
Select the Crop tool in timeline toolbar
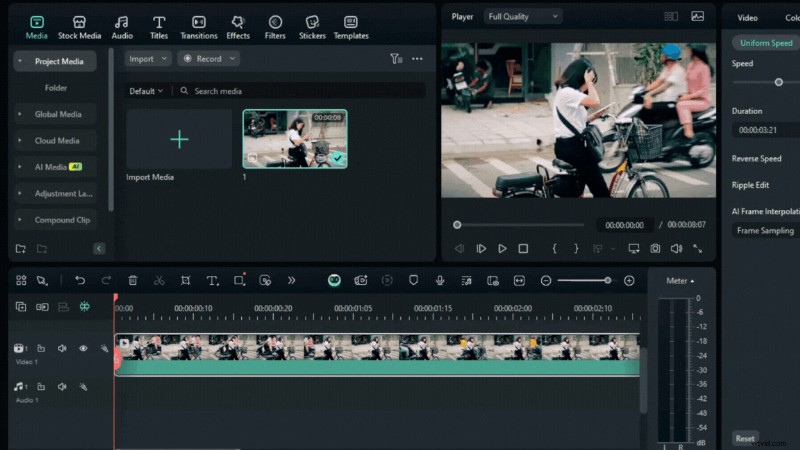coord(185,280)
